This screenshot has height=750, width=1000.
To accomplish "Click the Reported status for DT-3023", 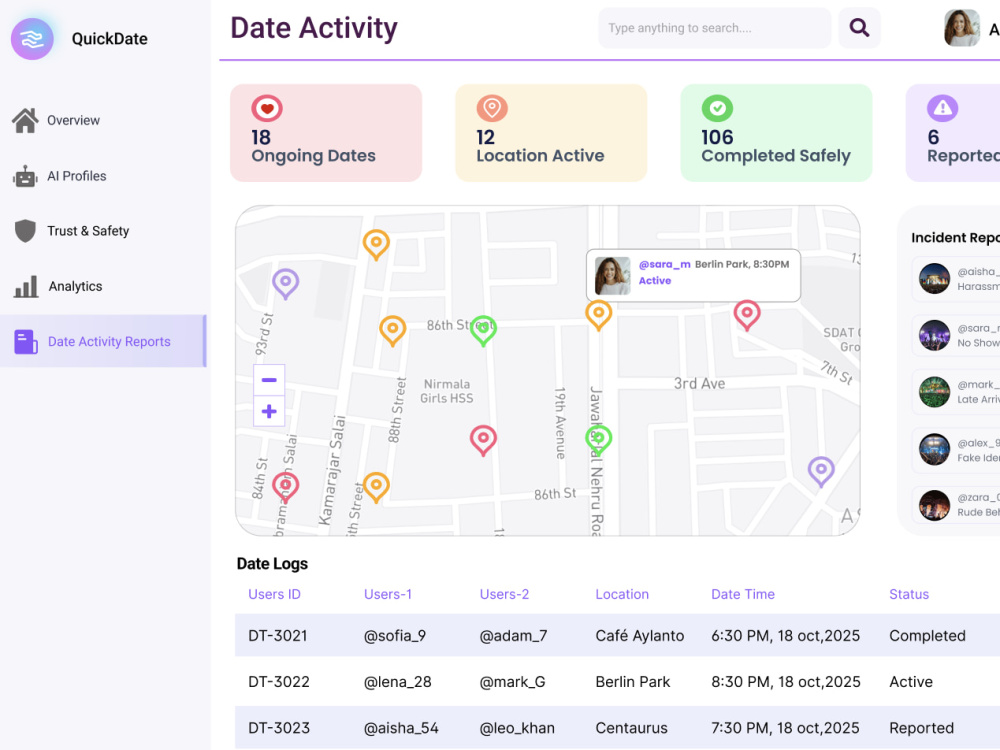I will [922, 728].
